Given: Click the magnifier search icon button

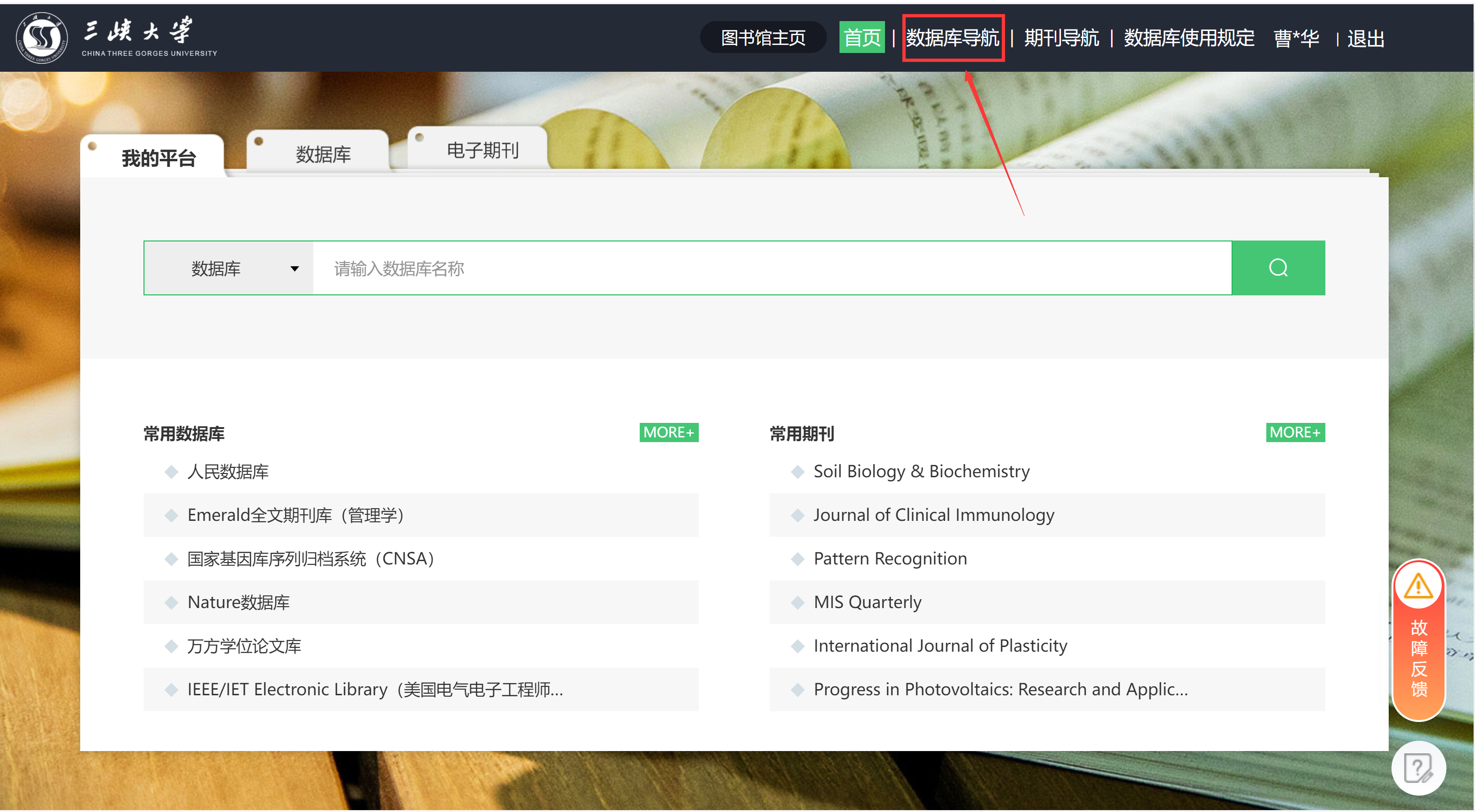Looking at the screenshot, I should pyautogui.click(x=1278, y=268).
